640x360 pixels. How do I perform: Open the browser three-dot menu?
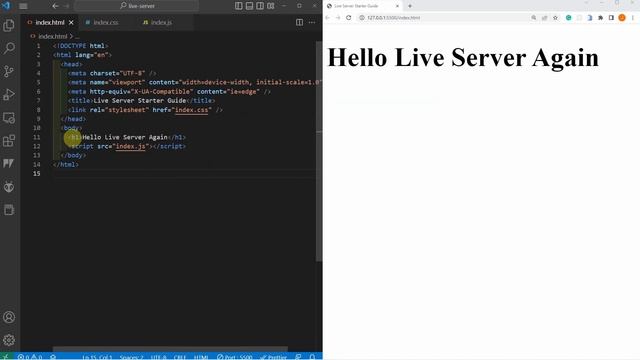633,18
